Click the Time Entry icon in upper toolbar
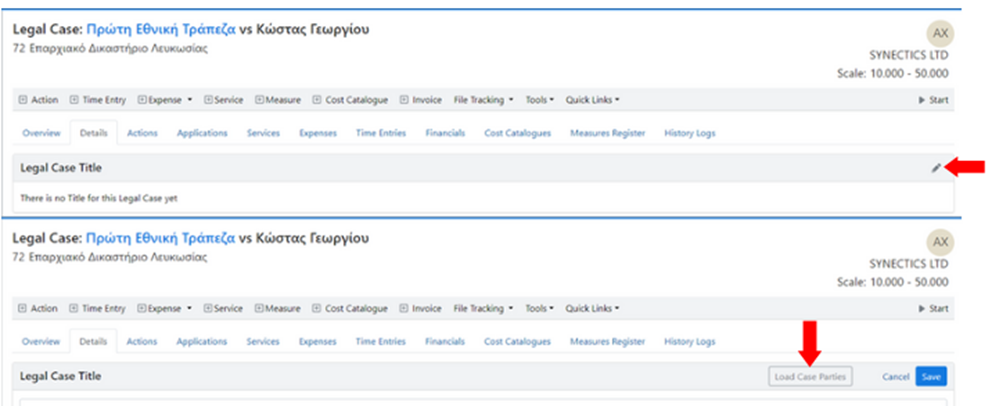 point(74,100)
